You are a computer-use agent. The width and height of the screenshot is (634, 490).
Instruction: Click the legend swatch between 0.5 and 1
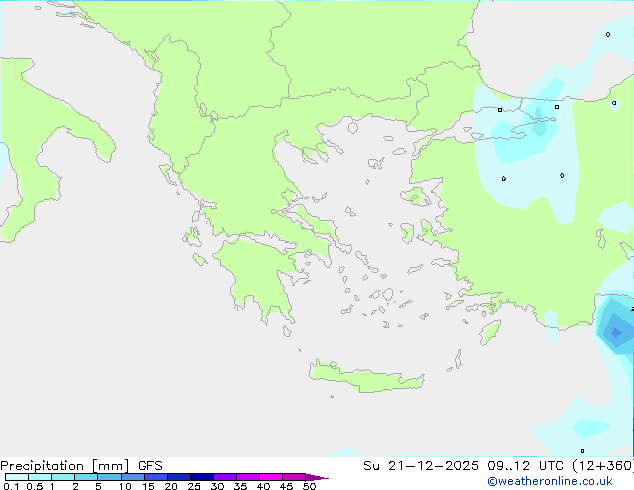[40, 477]
